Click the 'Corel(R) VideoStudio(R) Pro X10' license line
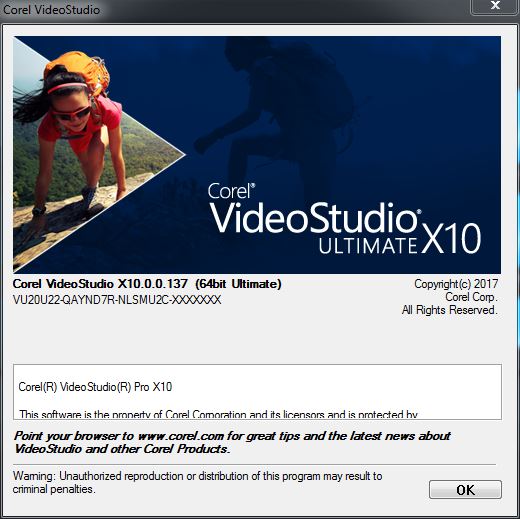520x519 pixels. pos(95,387)
